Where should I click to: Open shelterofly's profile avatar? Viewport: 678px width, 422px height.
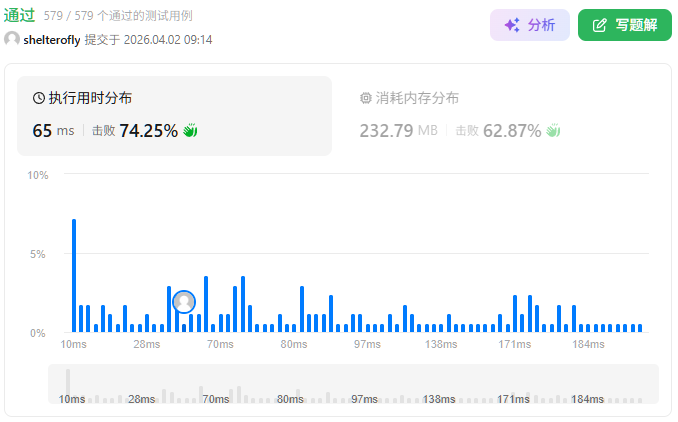(x=12, y=39)
